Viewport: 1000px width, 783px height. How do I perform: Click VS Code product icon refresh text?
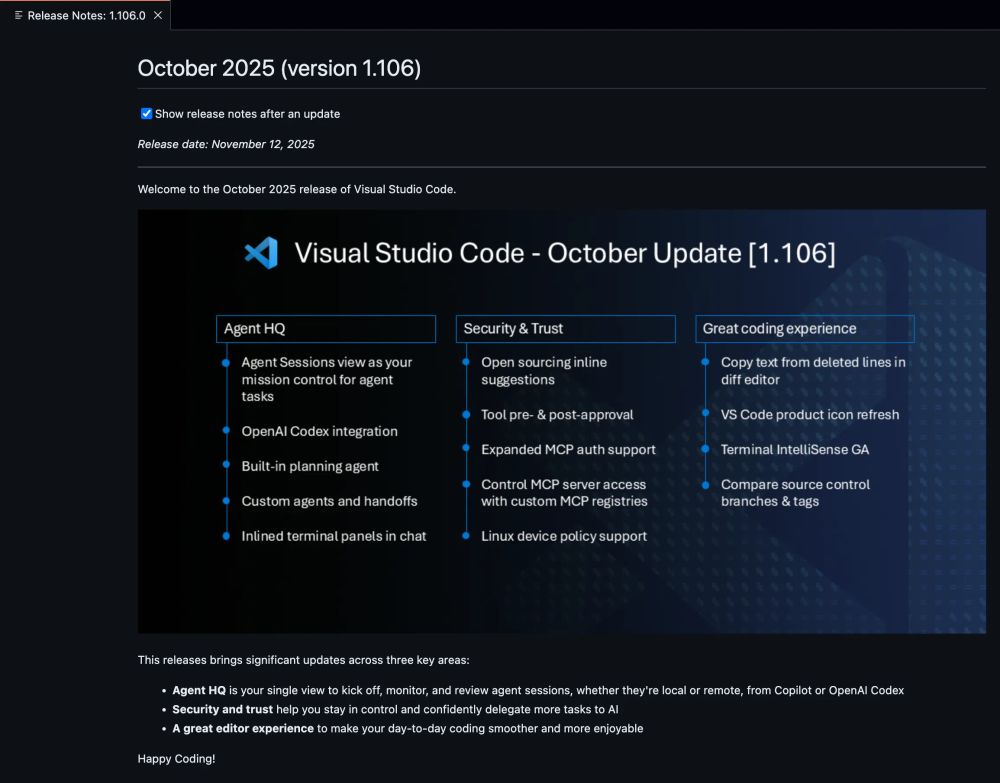[x=810, y=414]
